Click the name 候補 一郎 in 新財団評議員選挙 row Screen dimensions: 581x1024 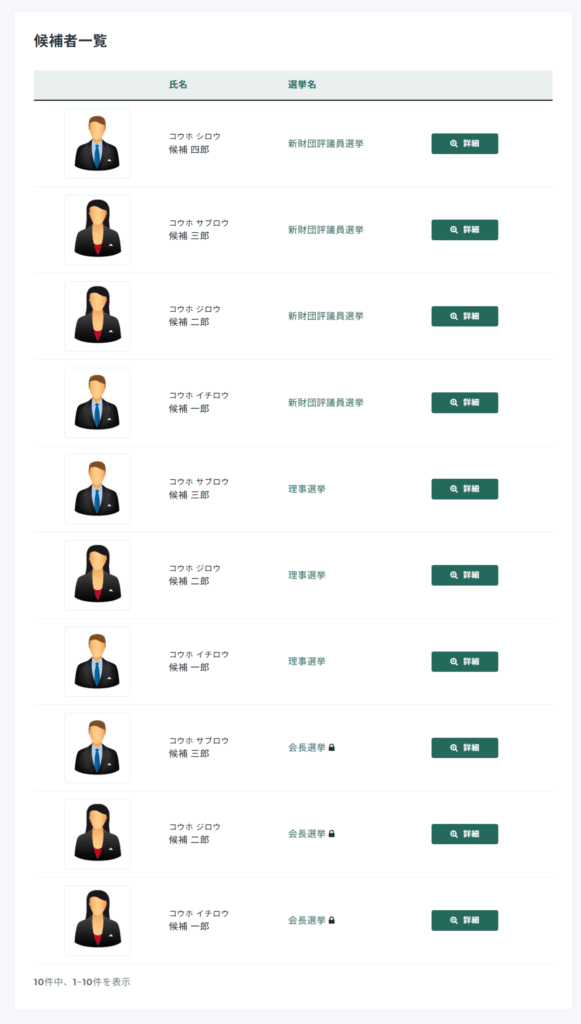point(189,409)
